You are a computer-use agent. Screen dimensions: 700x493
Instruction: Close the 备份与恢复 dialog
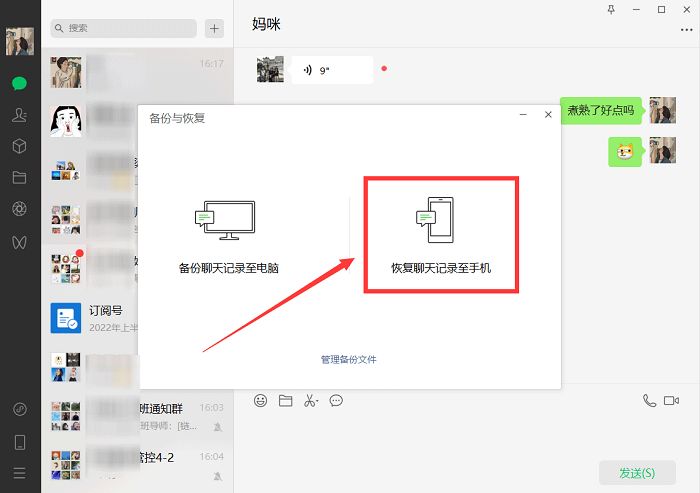coord(548,115)
